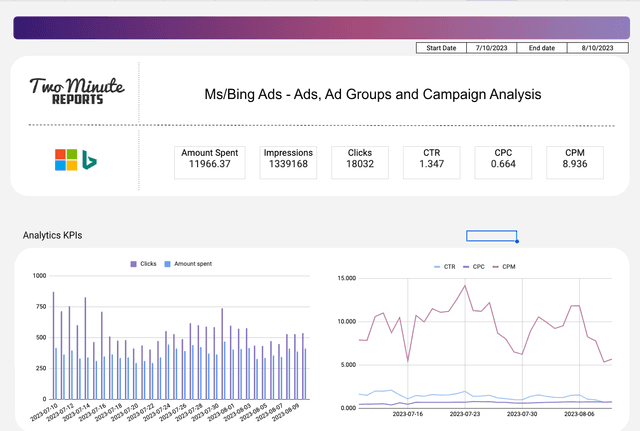Viewport: 640px width, 431px height.
Task: Click the report title Ms/Bing Ads heading
Action: pyautogui.click(x=373, y=94)
